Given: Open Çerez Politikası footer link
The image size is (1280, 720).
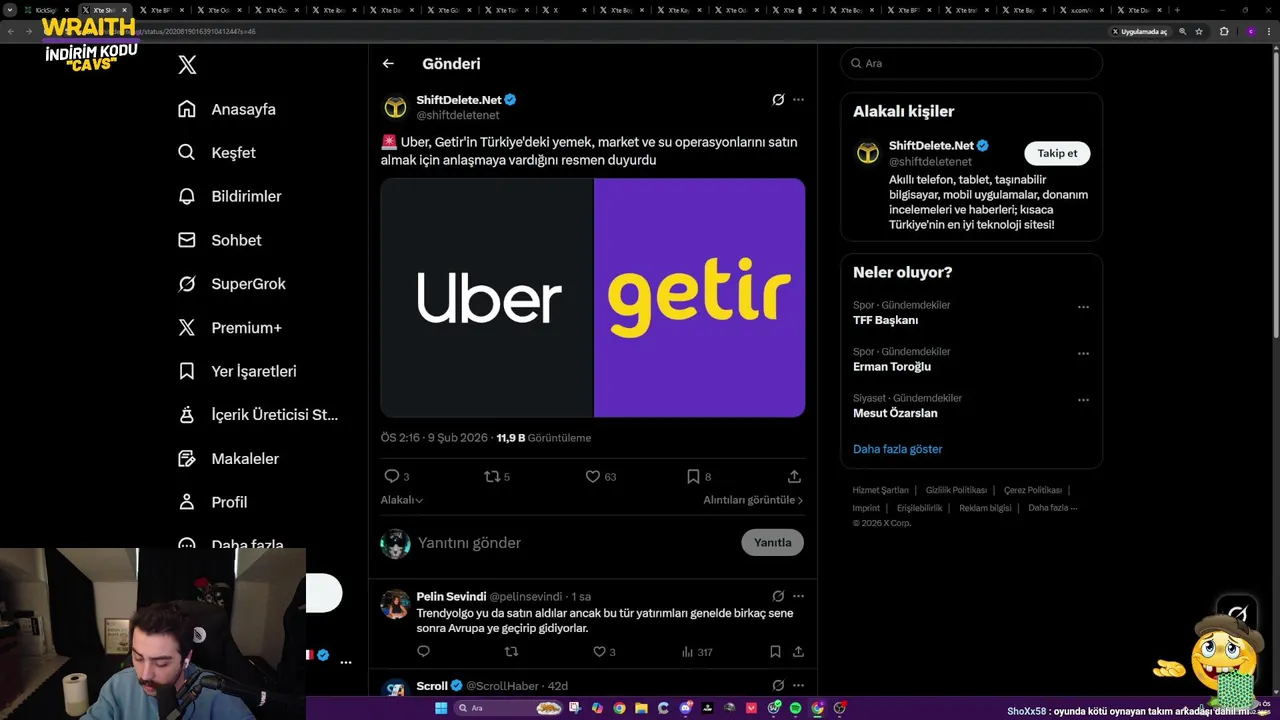Looking at the screenshot, I should point(1032,490).
